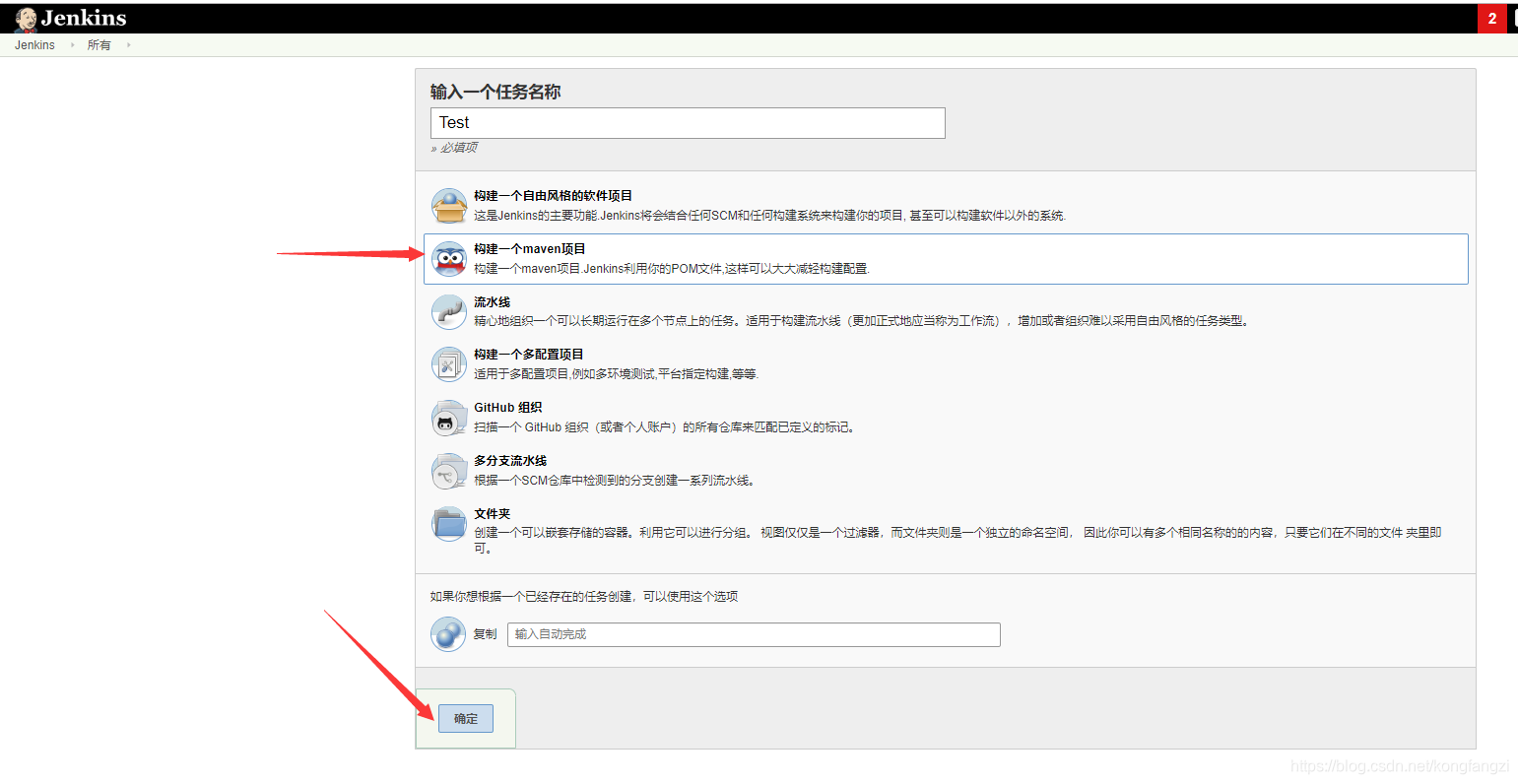Choose the 多分支流水线 item title
The width and height of the screenshot is (1518, 784).
[x=510, y=461]
